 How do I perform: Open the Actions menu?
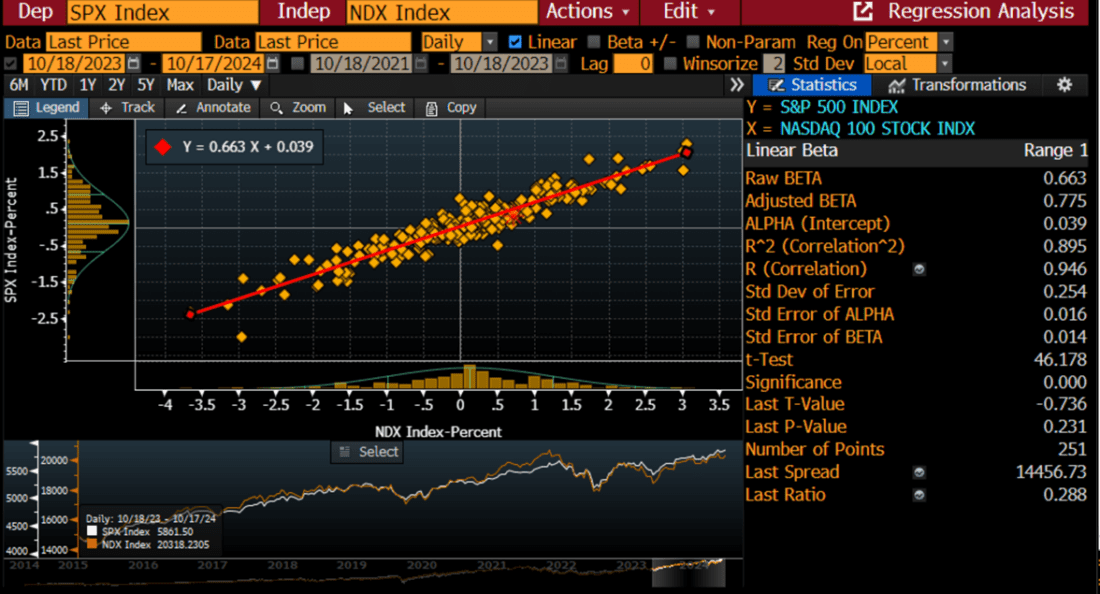587,11
